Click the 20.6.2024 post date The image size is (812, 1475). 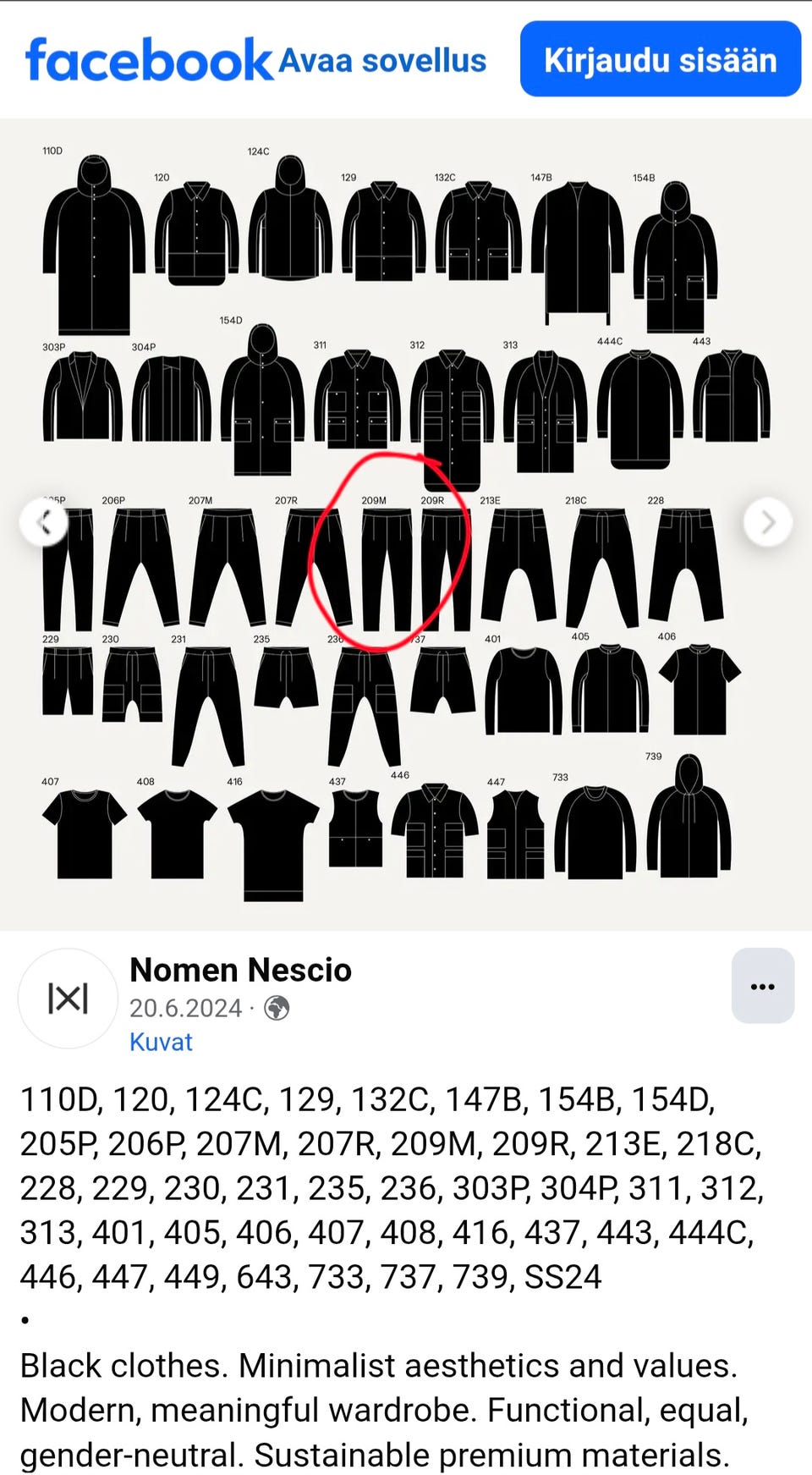(x=185, y=1008)
